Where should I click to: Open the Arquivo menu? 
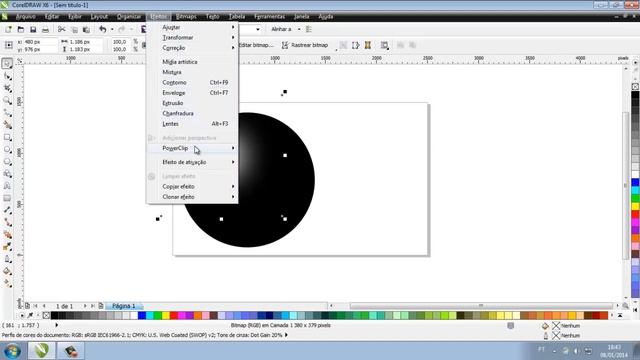tap(26, 17)
